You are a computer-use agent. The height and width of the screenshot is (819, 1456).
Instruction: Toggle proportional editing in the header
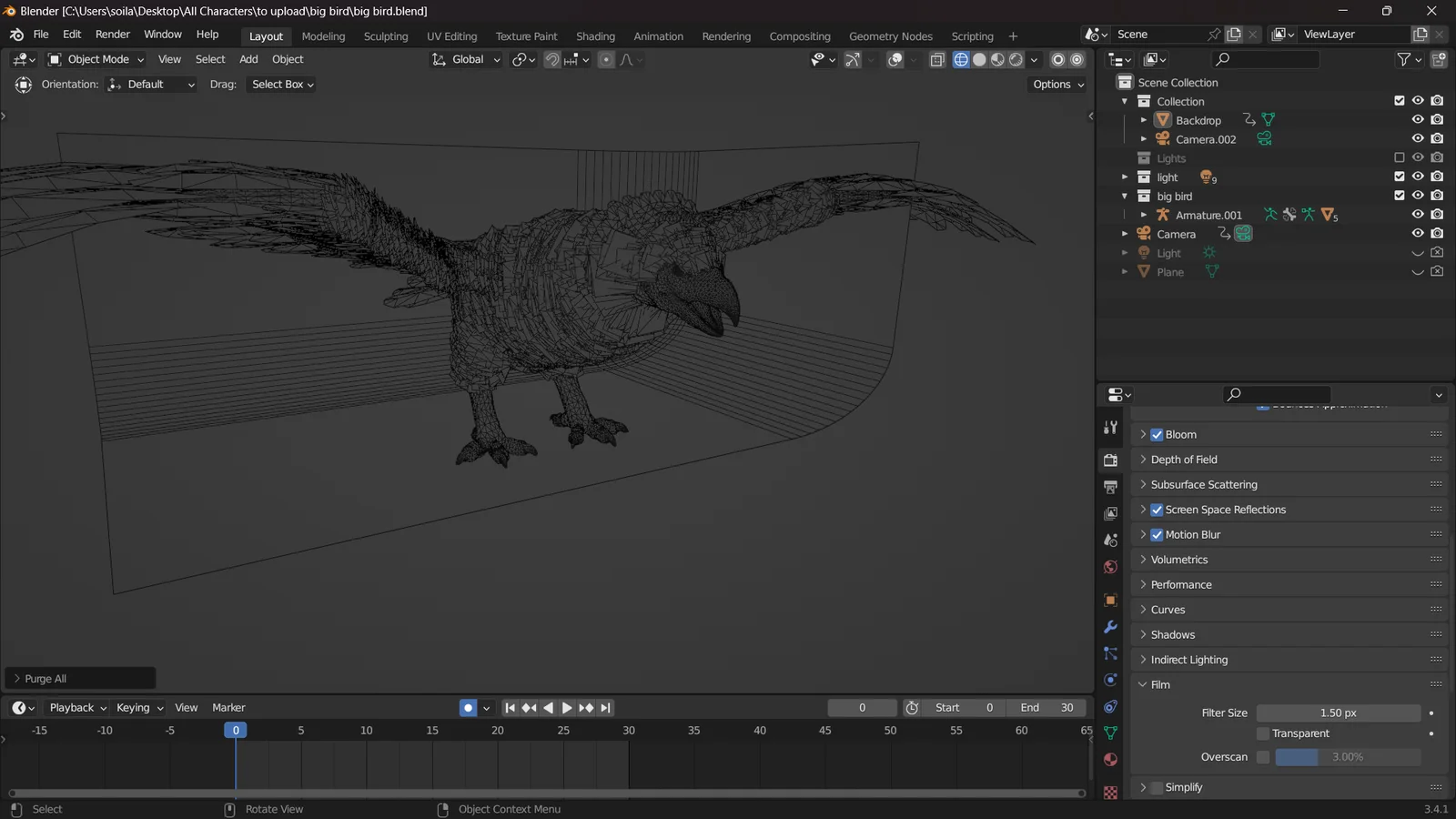coord(606,59)
